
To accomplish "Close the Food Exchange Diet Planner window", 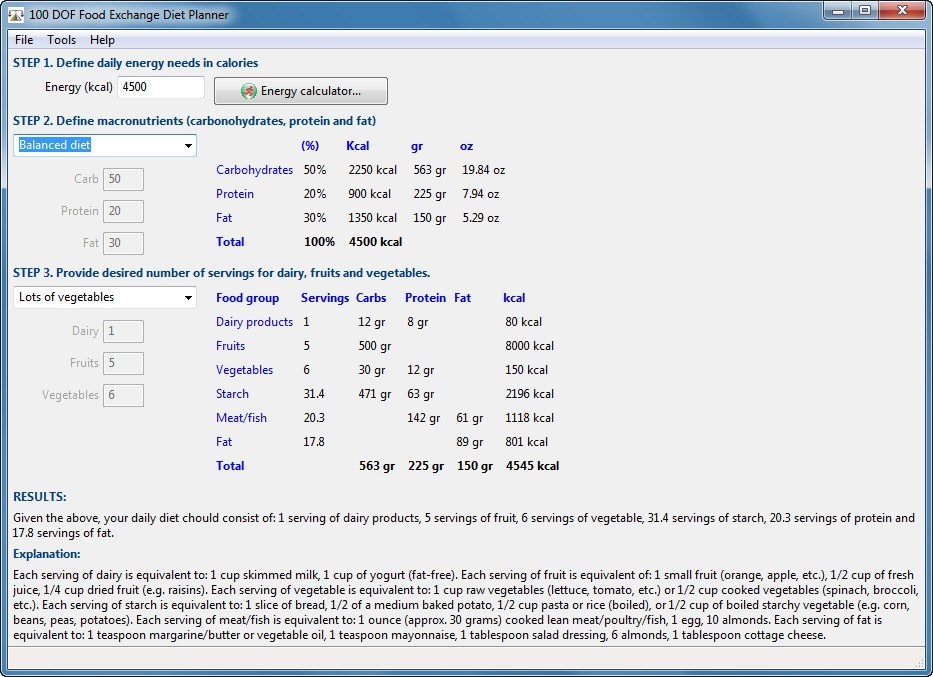I will [902, 11].
